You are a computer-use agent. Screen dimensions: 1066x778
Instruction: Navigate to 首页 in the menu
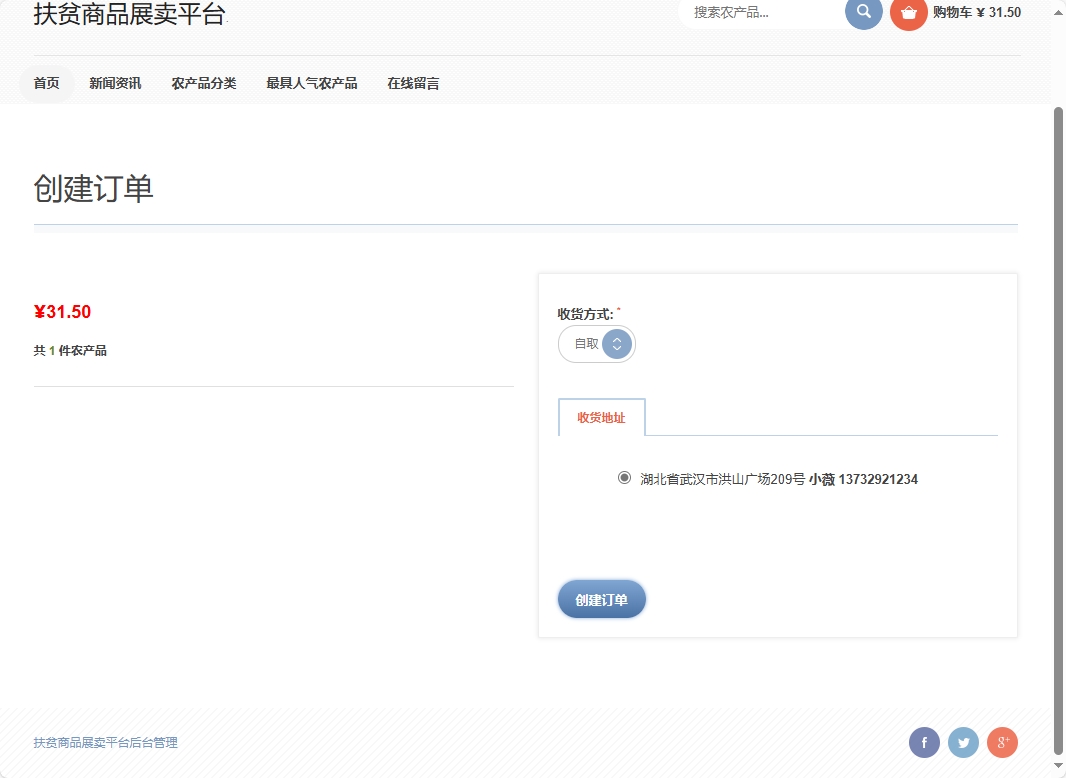(46, 83)
